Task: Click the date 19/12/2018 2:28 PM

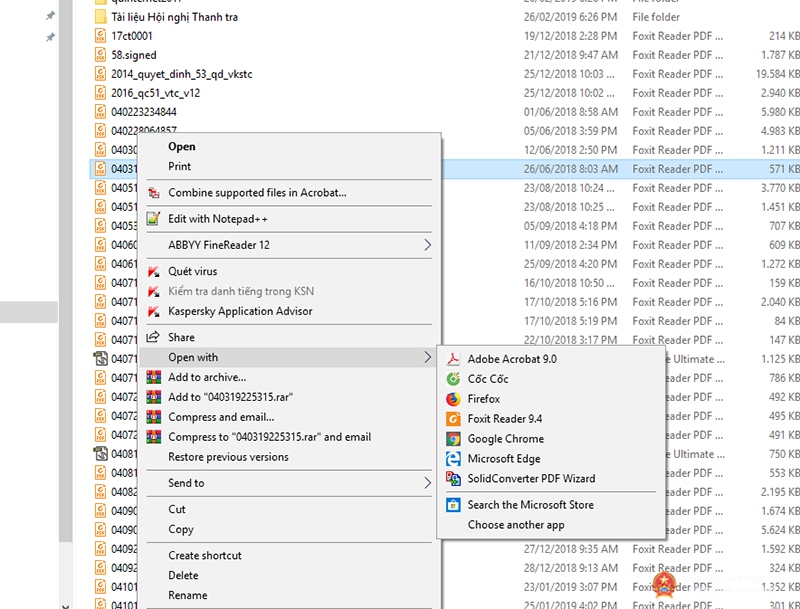Action: 570,36
